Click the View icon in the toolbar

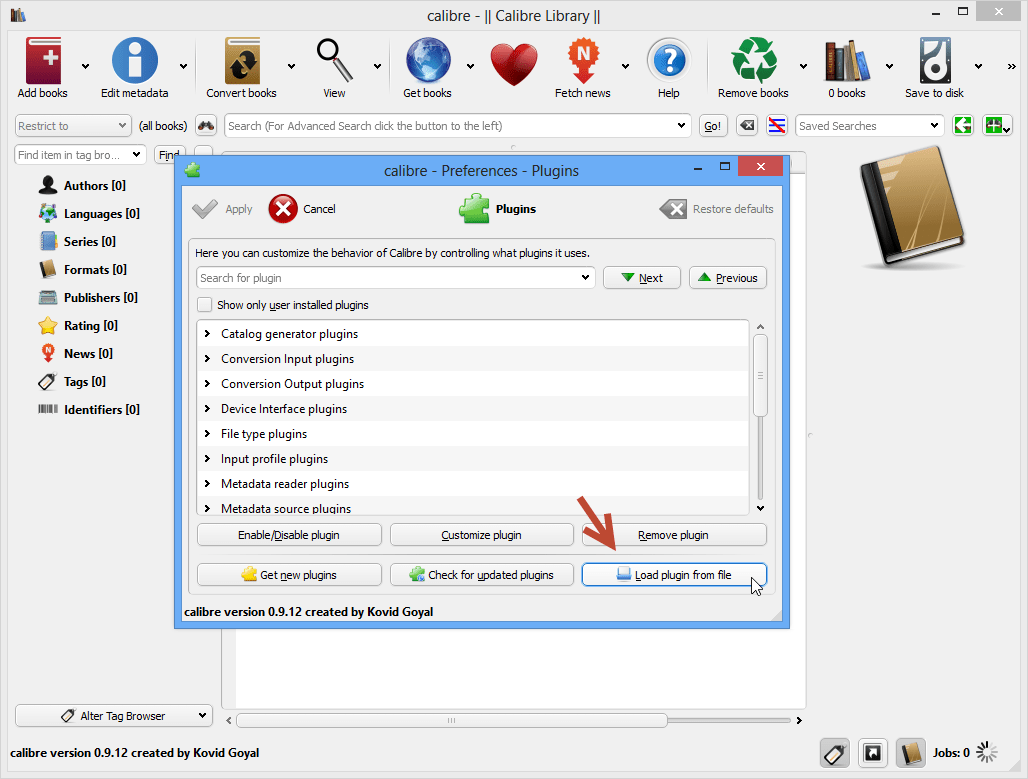tap(334, 58)
